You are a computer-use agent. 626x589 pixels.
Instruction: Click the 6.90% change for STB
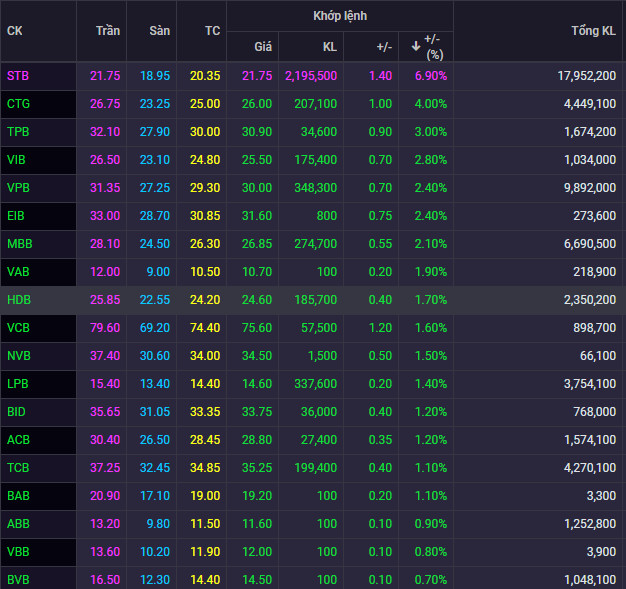click(431, 76)
